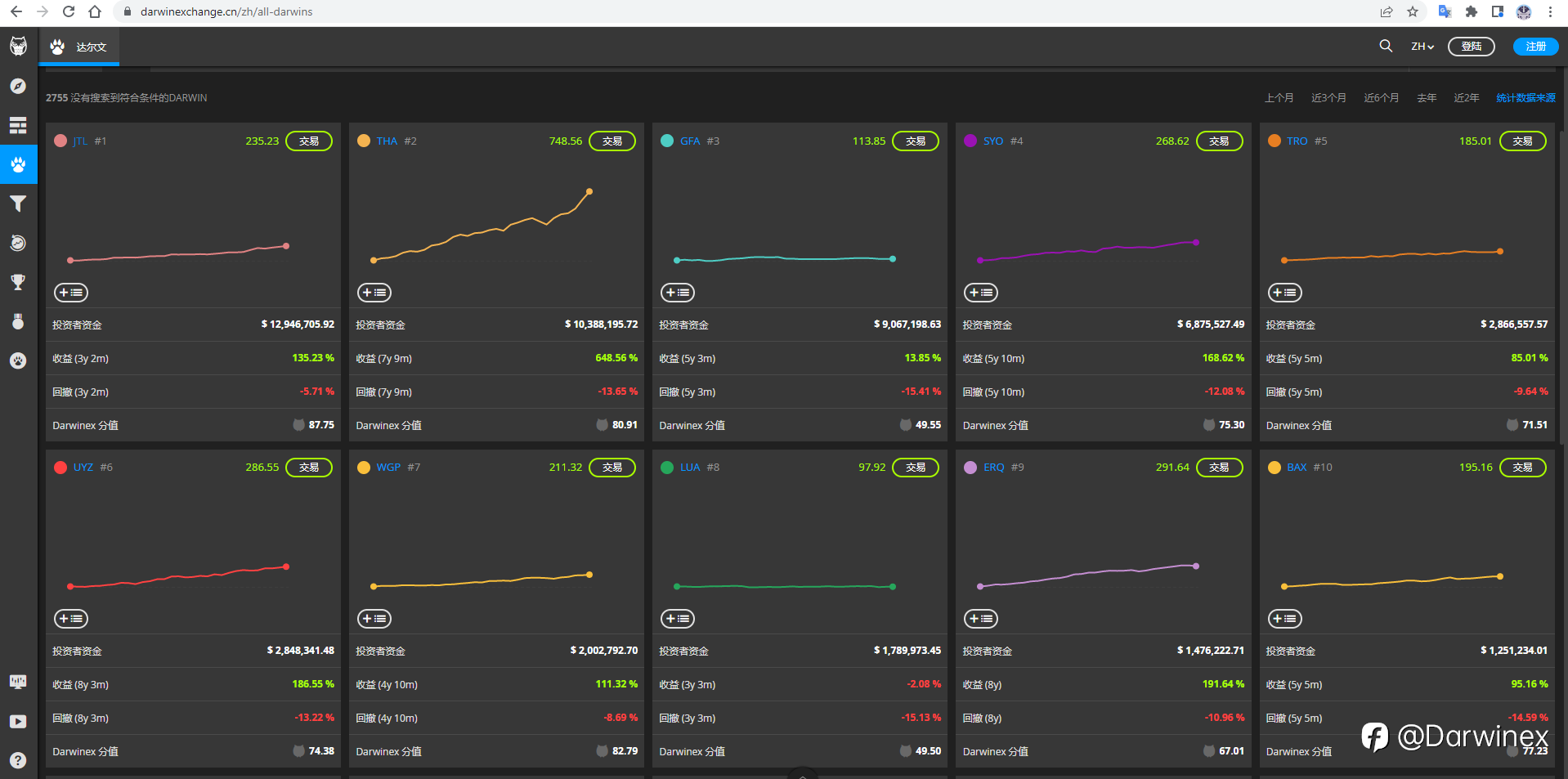Viewport: 1568px width, 779px height.
Task: Click 交易 button on BAX card
Action: click(1522, 468)
